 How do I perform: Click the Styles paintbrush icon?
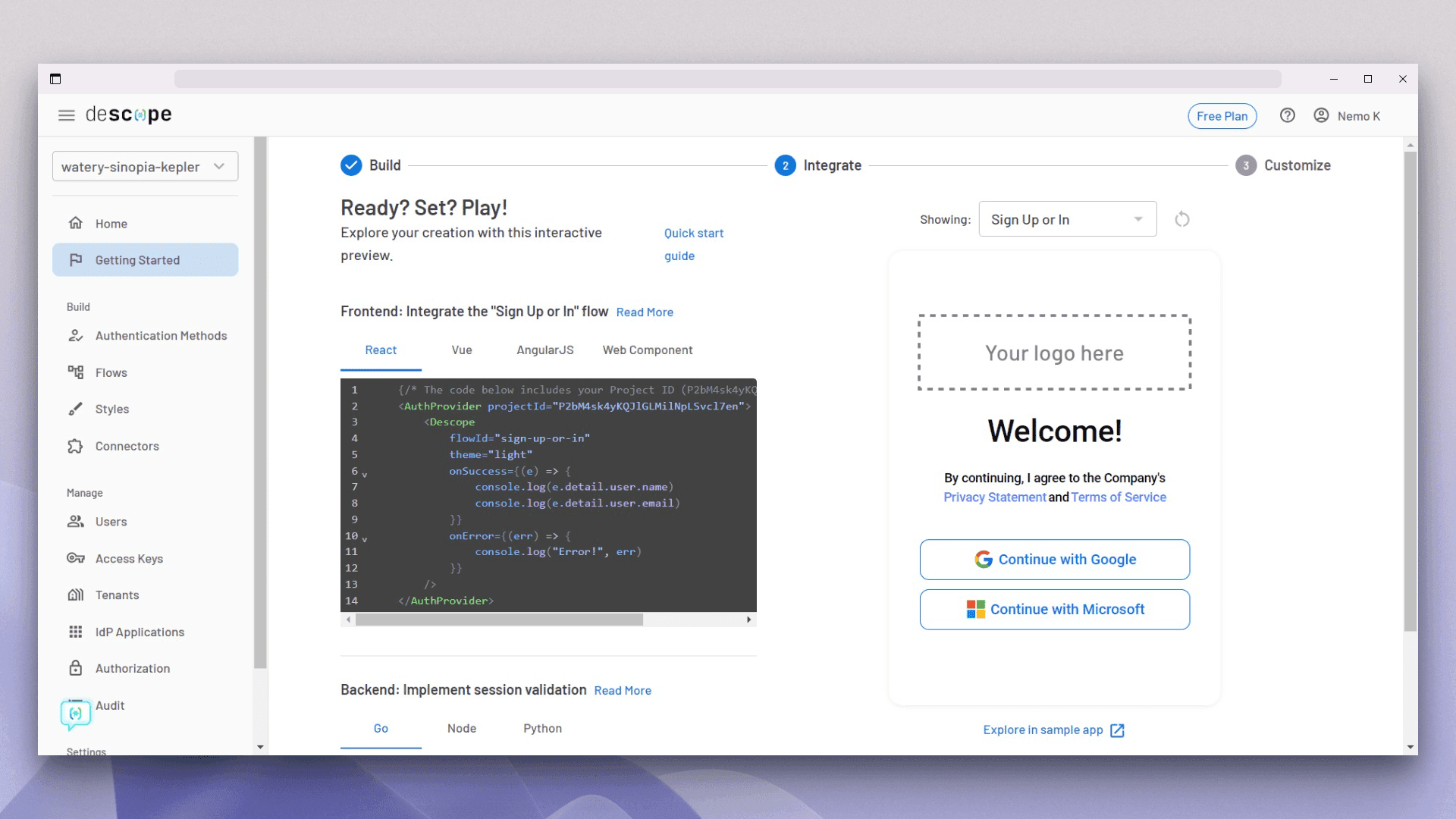[x=77, y=409]
